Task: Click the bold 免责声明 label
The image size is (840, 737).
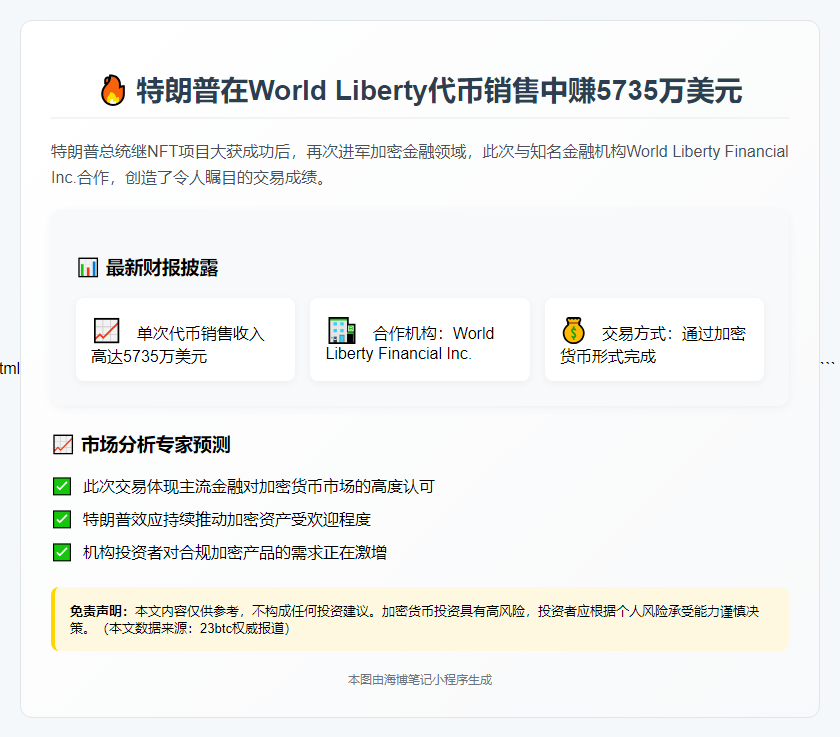Action: [99, 611]
